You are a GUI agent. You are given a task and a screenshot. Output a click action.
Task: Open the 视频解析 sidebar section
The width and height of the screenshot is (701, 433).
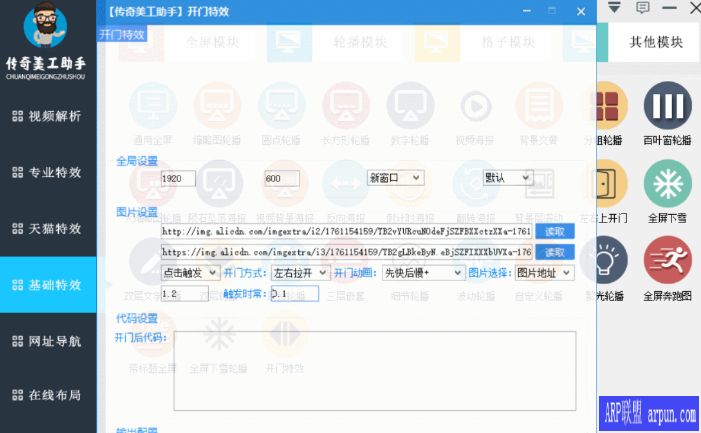coord(48,116)
